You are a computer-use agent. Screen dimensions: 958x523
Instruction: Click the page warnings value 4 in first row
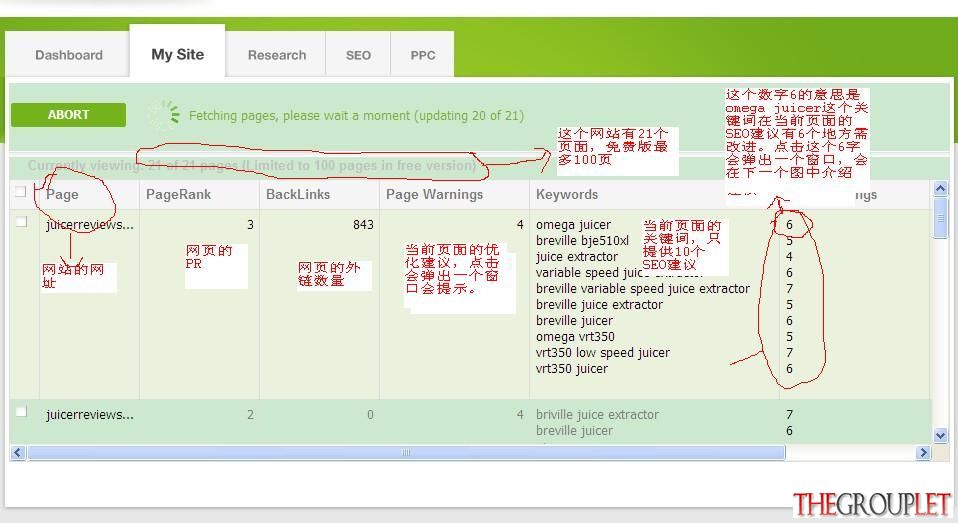pyautogui.click(x=520, y=225)
